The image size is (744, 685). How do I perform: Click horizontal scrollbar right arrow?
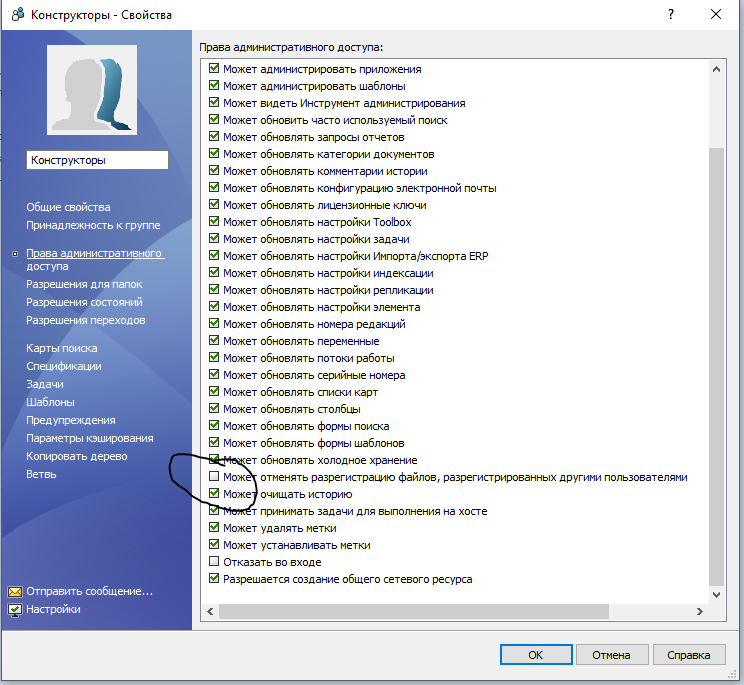[699, 611]
